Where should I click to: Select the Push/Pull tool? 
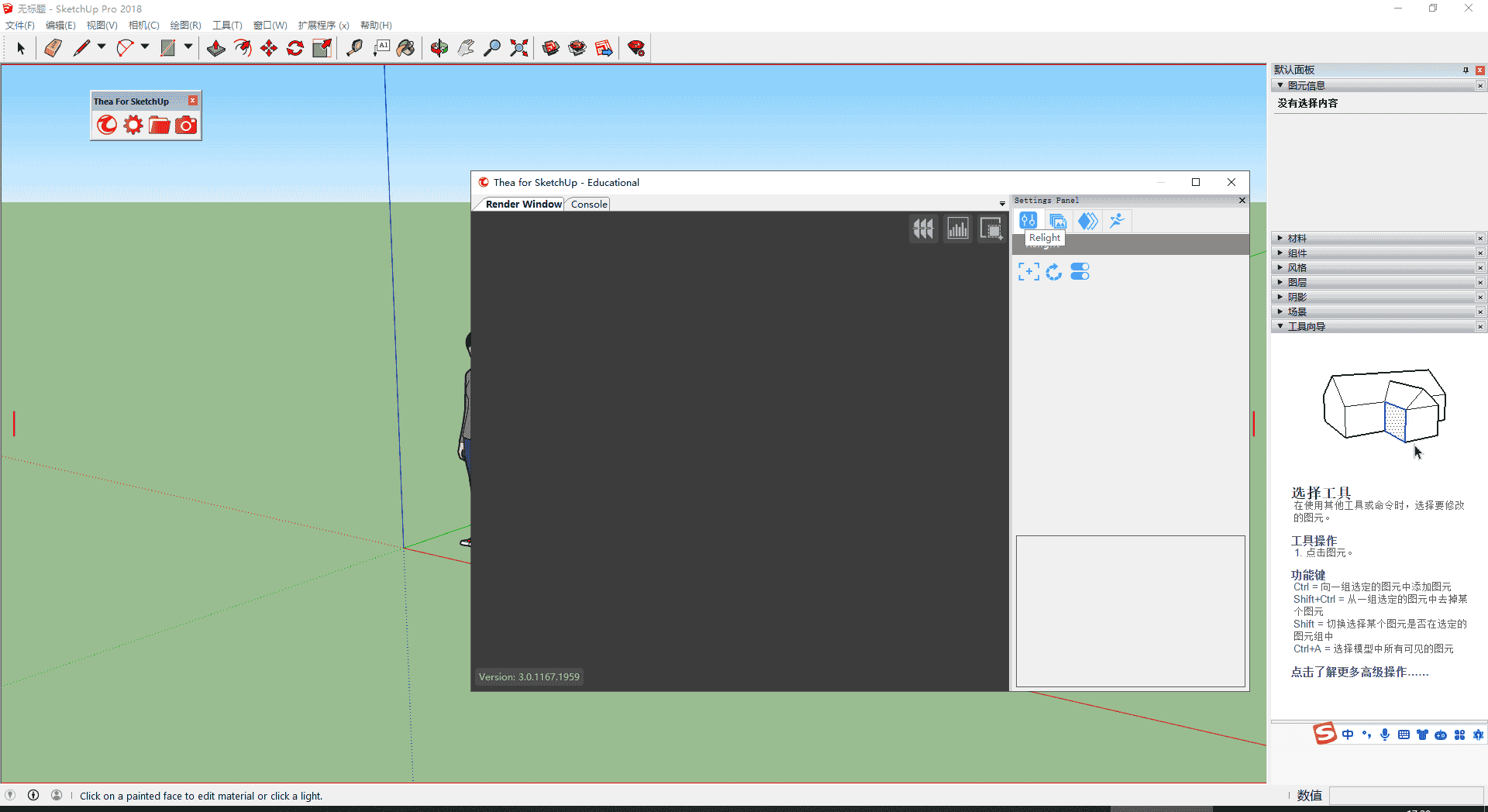(x=215, y=48)
